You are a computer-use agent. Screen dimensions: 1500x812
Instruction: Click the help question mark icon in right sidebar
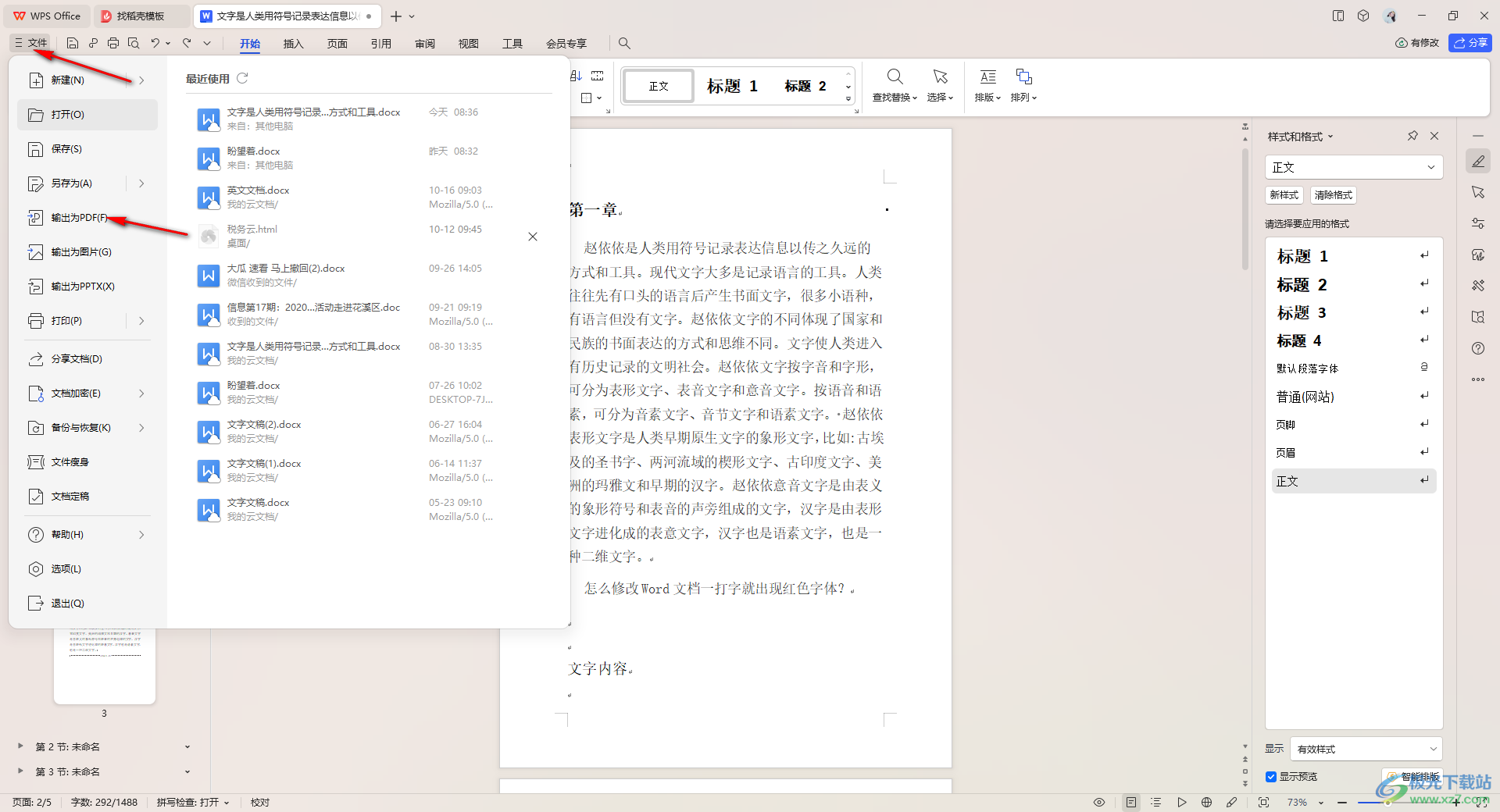(x=1478, y=348)
